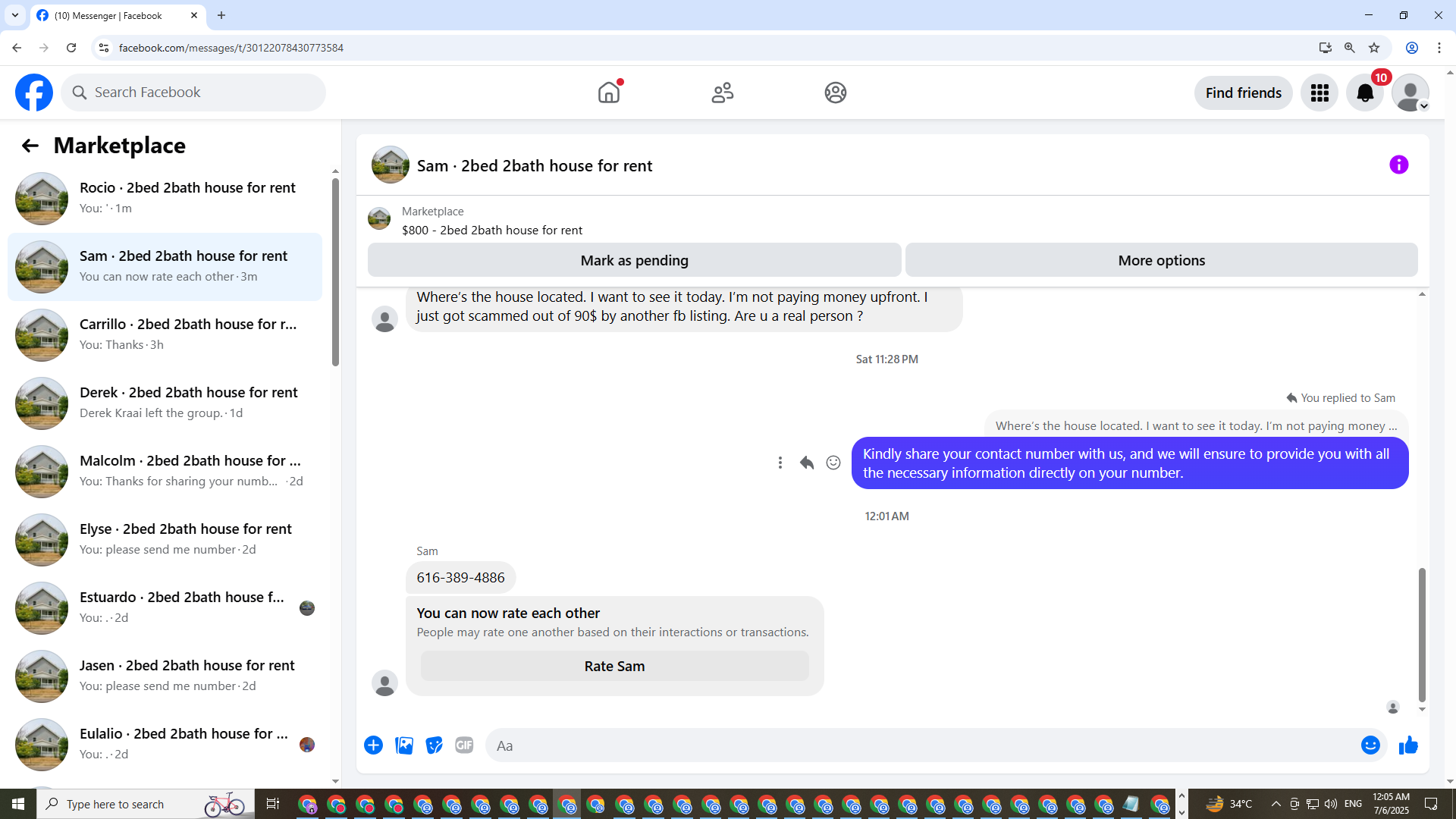Open the Friends tab

pyautogui.click(x=722, y=93)
